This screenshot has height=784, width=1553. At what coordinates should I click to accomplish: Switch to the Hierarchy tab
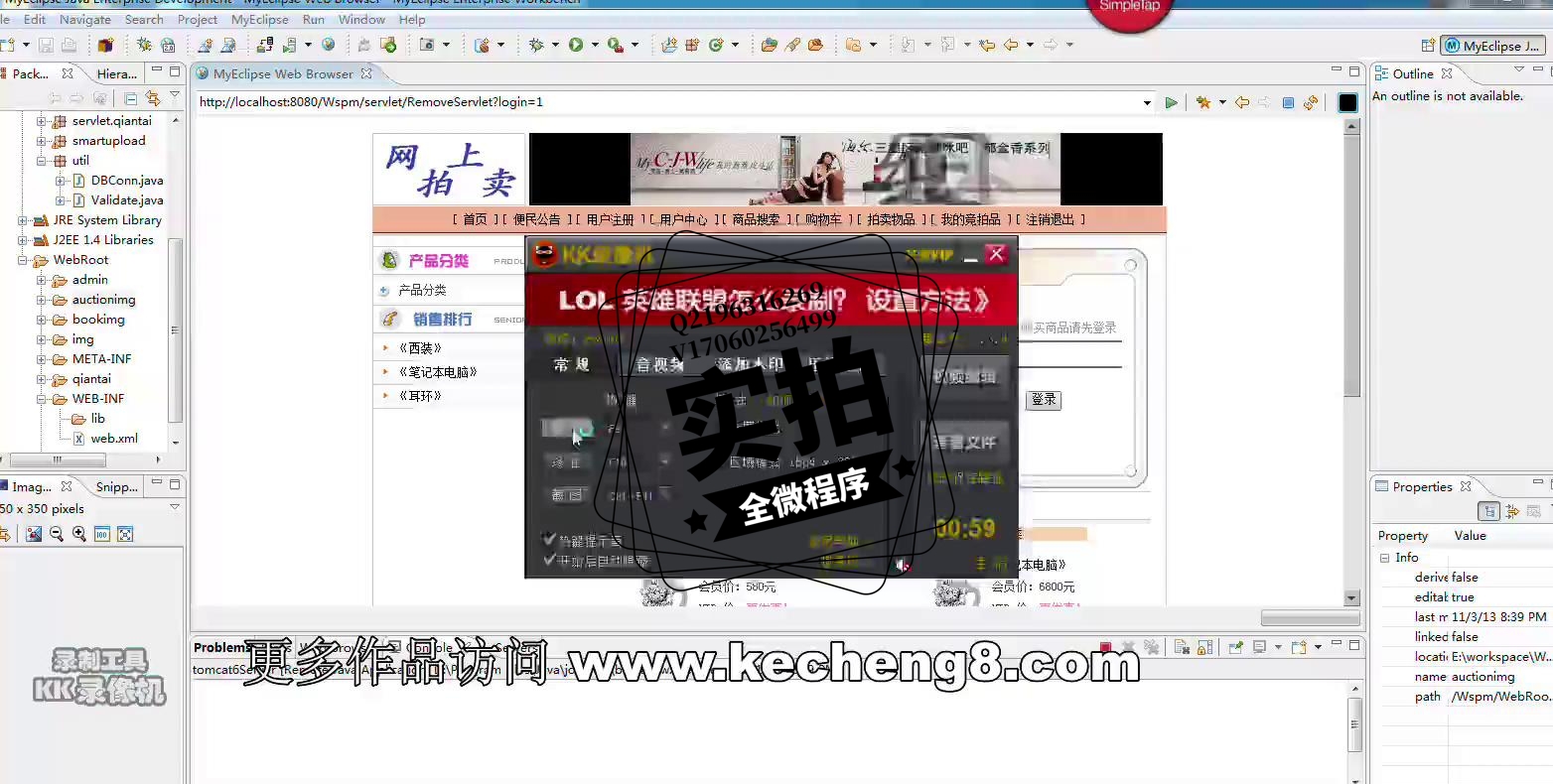point(117,73)
